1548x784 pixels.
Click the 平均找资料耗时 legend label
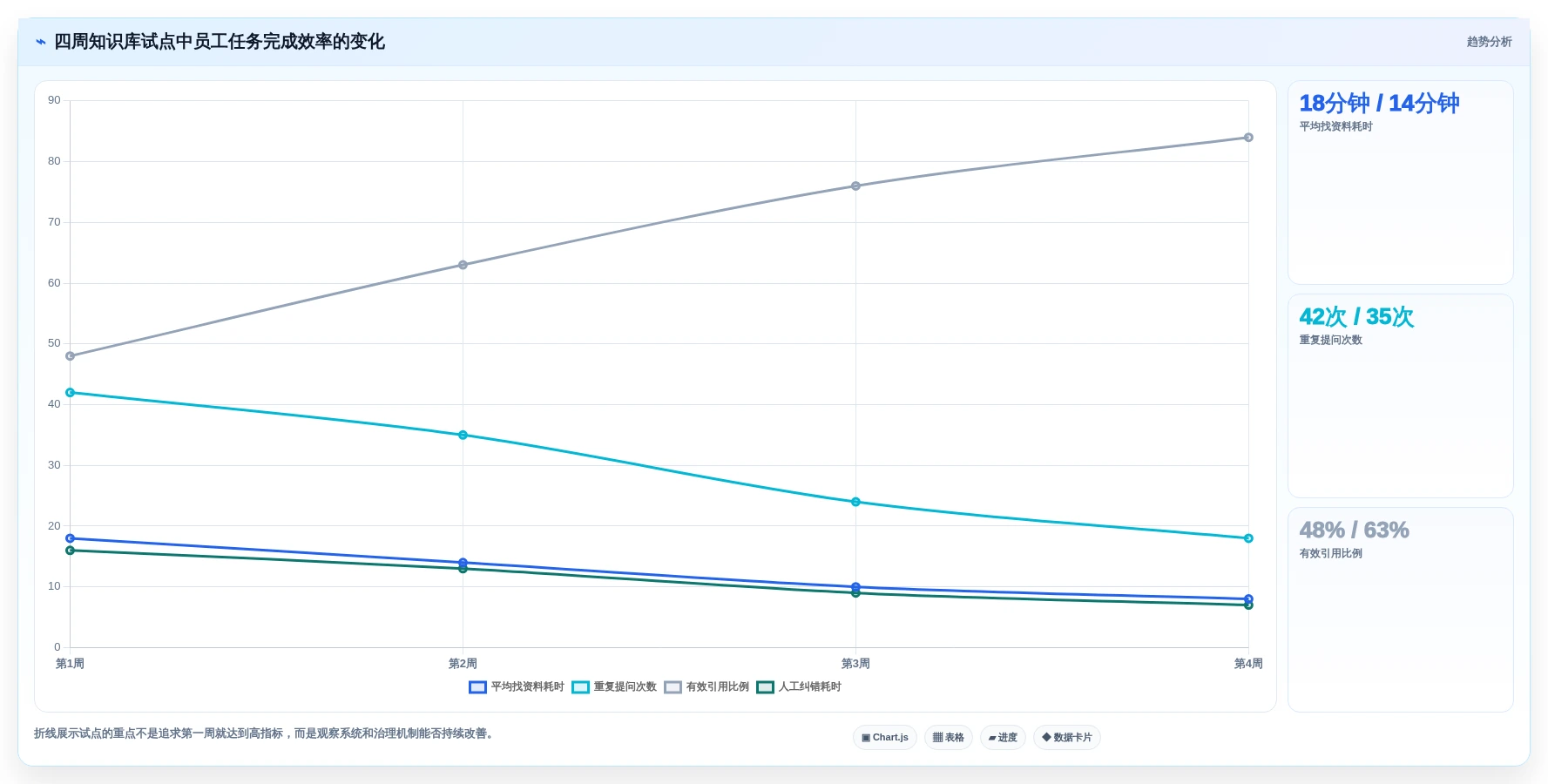point(528,687)
